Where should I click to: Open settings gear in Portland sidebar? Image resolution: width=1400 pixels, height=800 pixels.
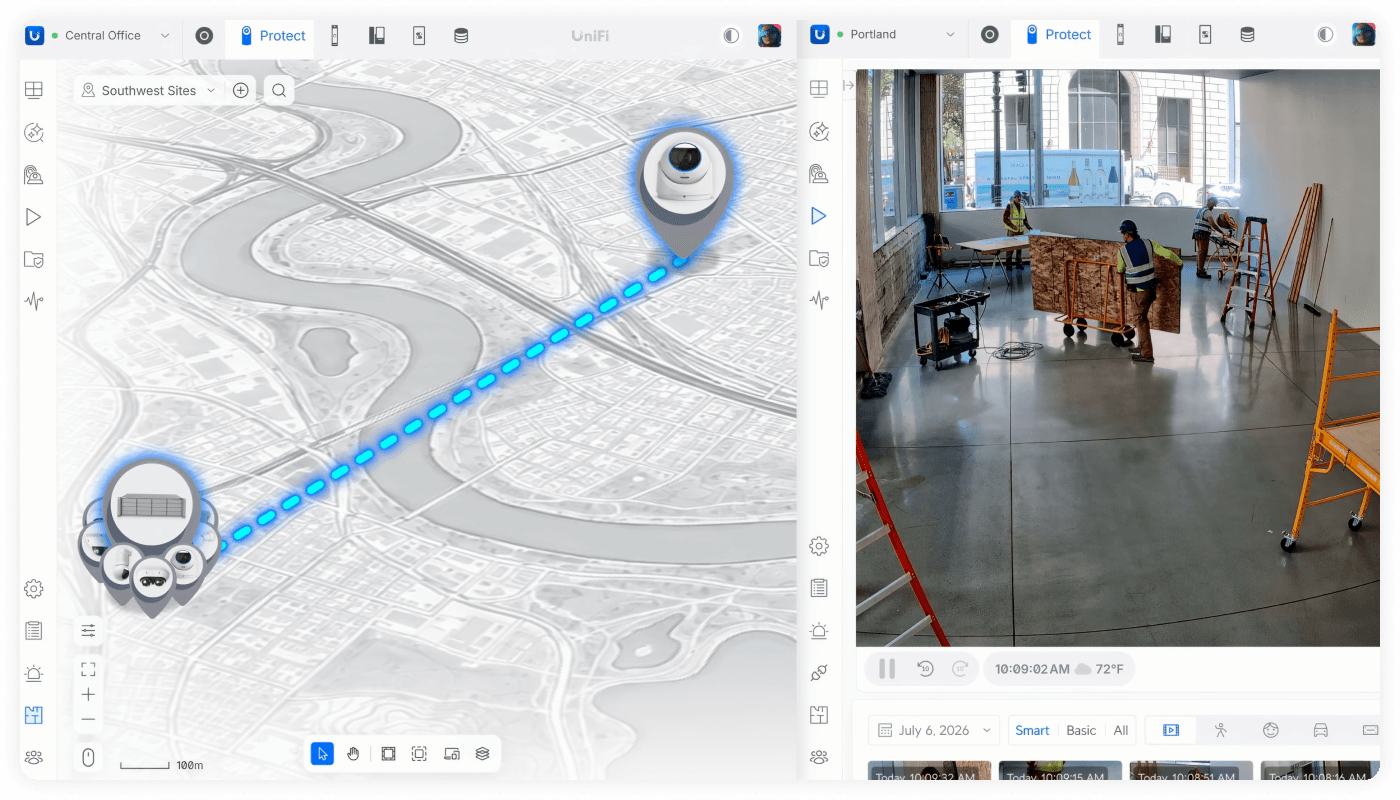tap(819, 546)
